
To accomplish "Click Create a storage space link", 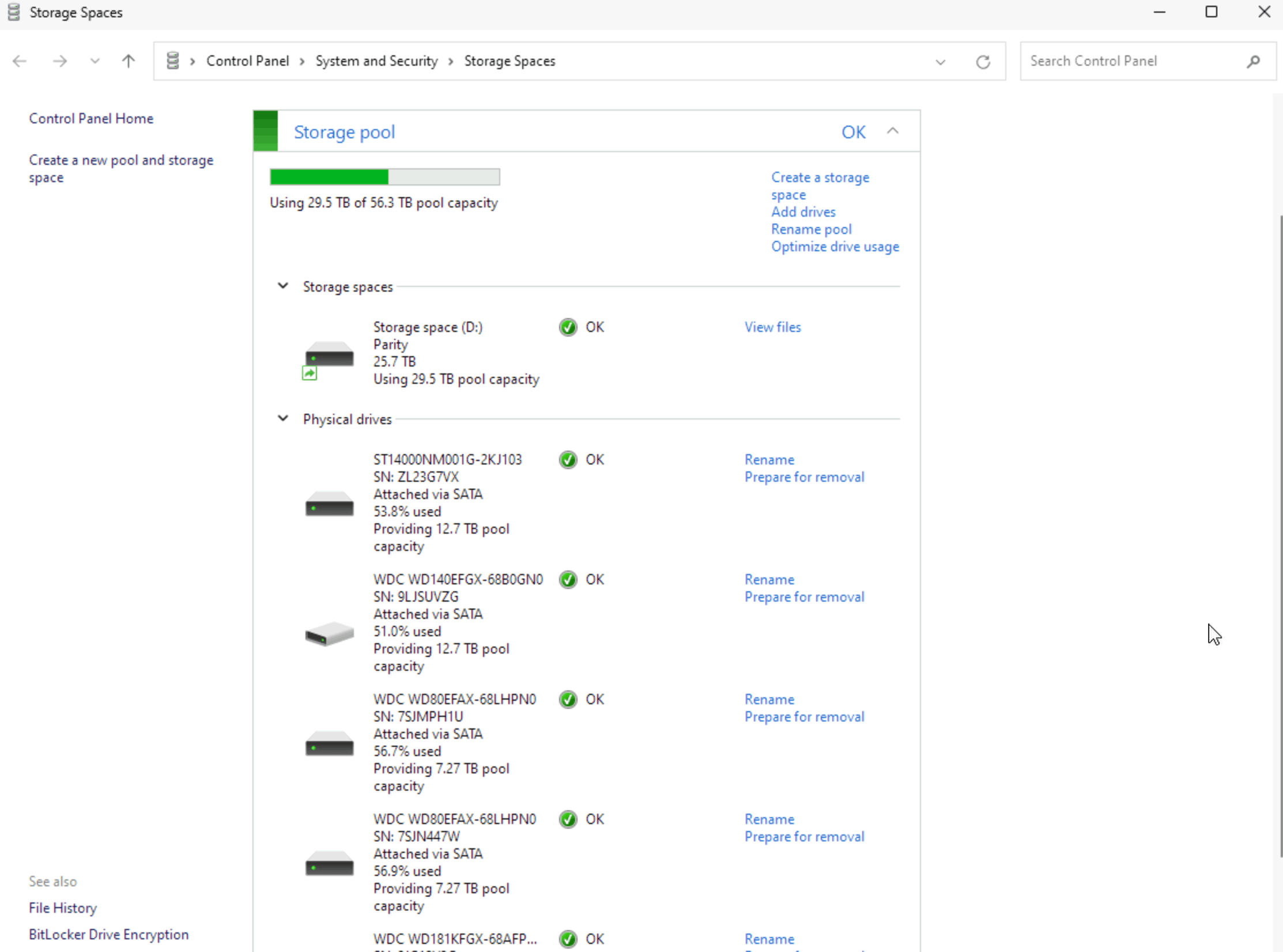I will pos(820,186).
